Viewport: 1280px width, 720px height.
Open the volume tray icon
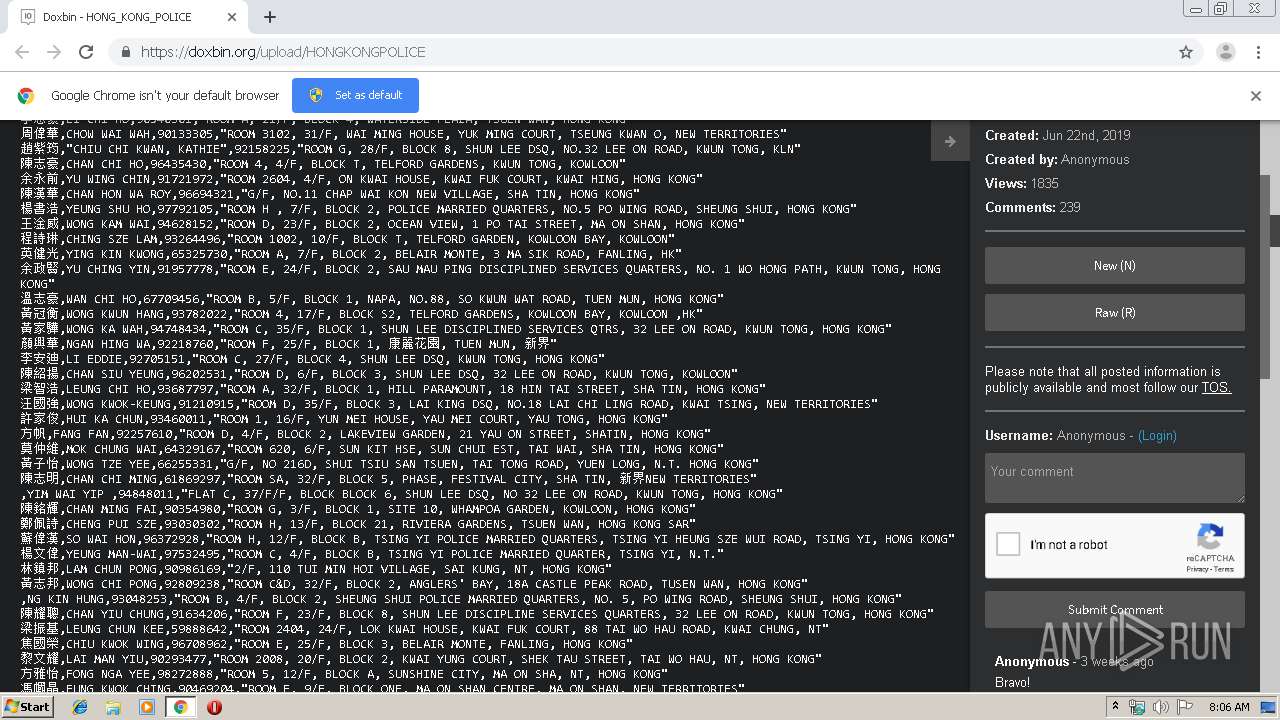tap(1160, 707)
